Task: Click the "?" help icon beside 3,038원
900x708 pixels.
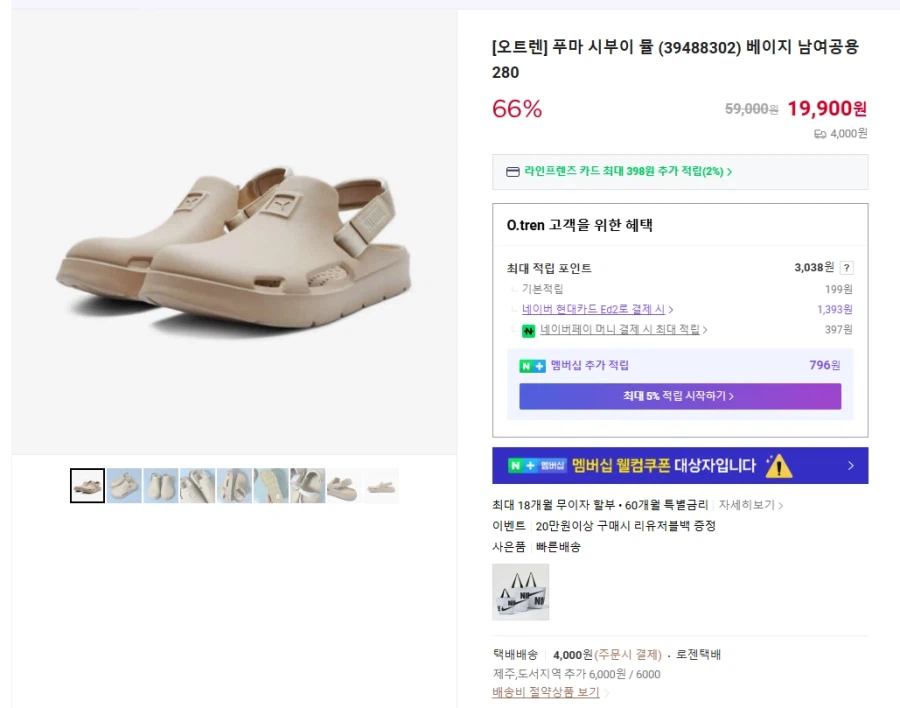Action: point(847,268)
